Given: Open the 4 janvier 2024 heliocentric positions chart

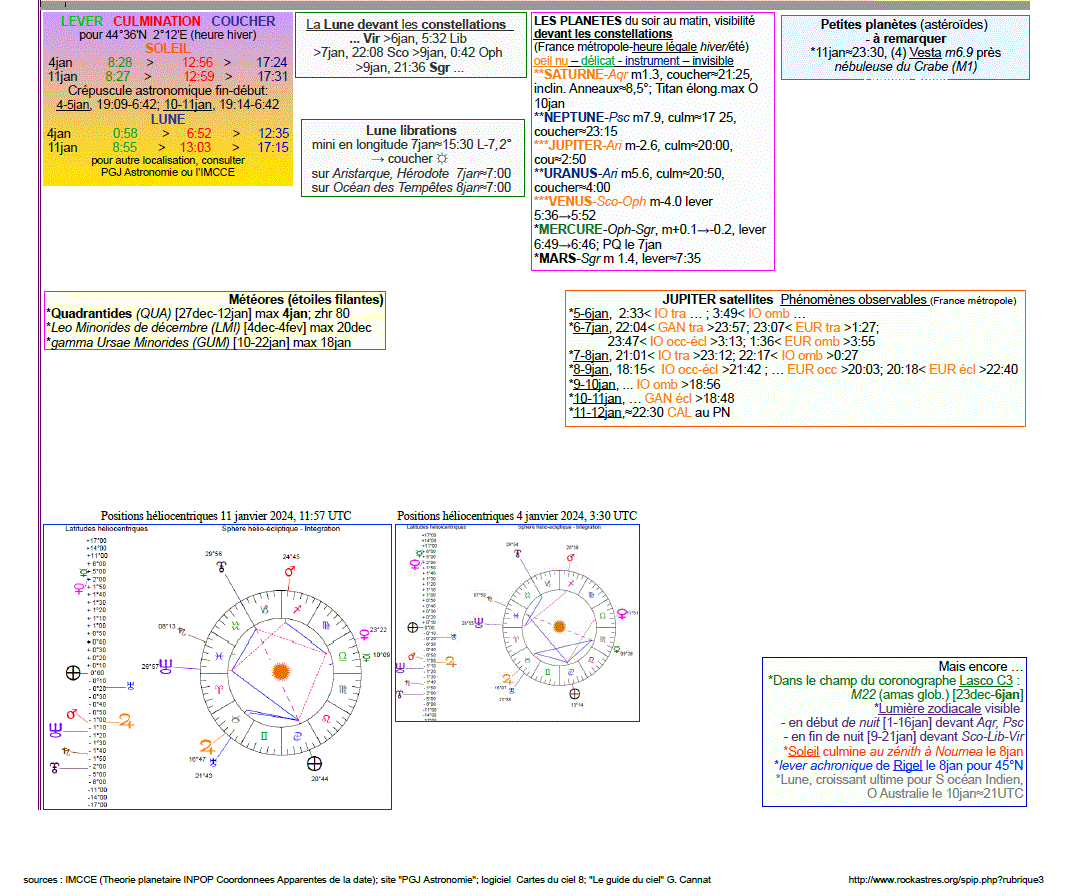Looking at the screenshot, I should 518,623.
